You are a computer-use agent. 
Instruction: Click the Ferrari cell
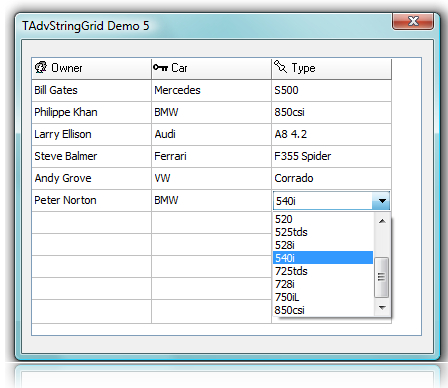pos(211,156)
